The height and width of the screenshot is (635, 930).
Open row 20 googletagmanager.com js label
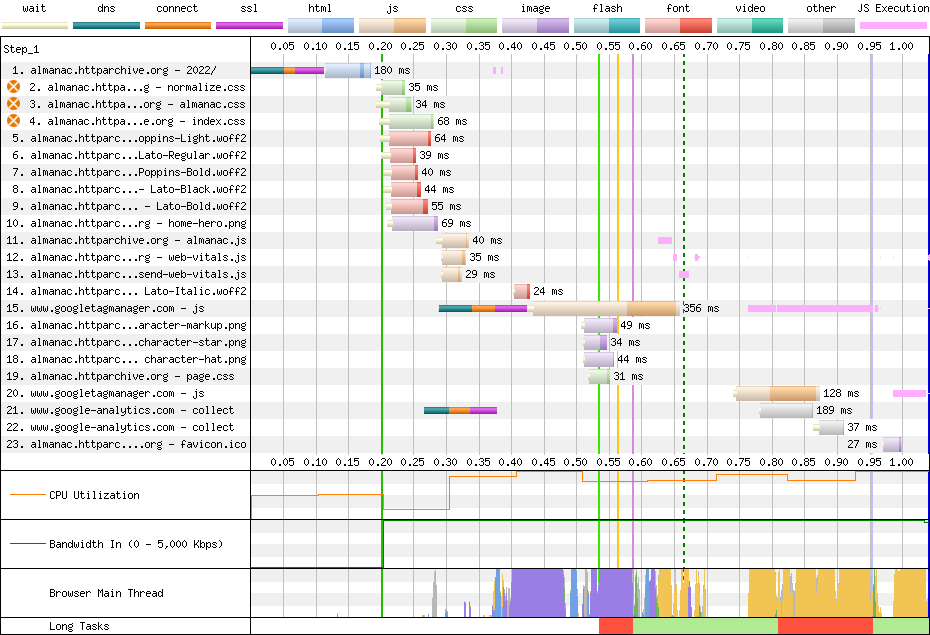pos(106,393)
